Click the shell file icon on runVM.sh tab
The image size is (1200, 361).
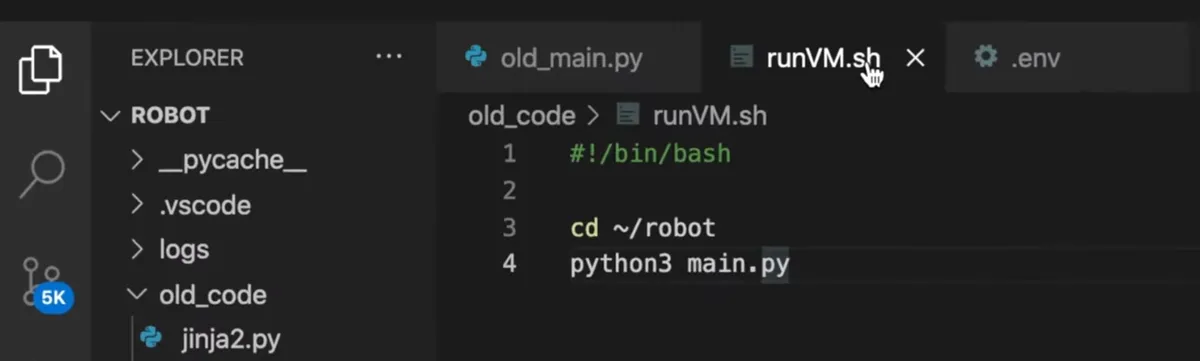(x=741, y=57)
